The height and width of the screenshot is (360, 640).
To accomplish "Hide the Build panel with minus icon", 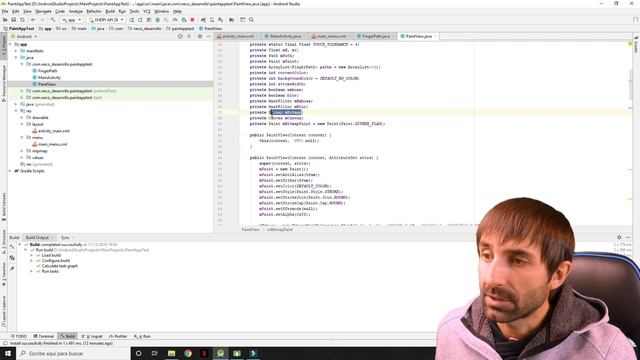I will coord(628,237).
